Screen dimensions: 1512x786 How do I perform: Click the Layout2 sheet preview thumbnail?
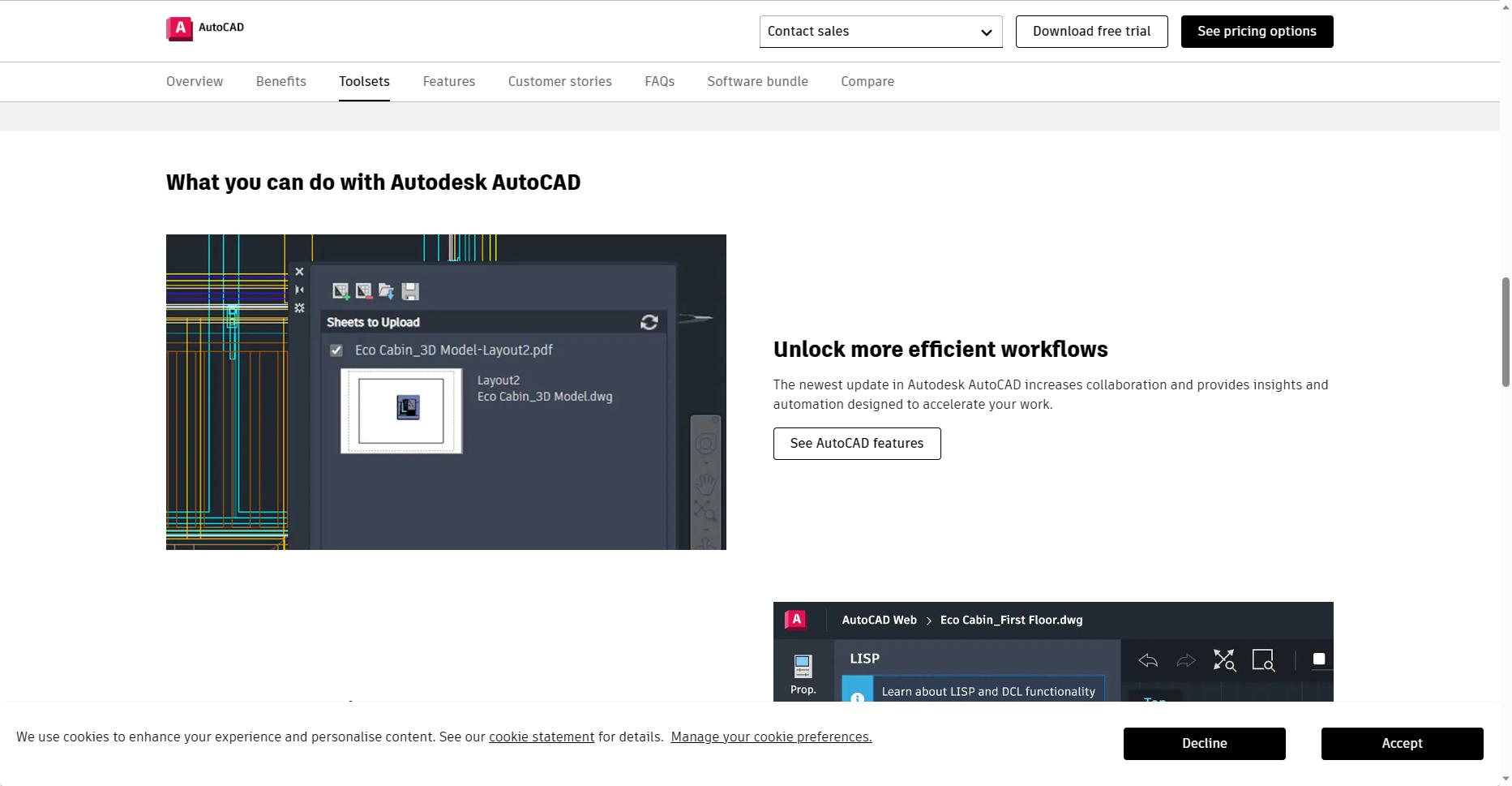click(x=401, y=410)
